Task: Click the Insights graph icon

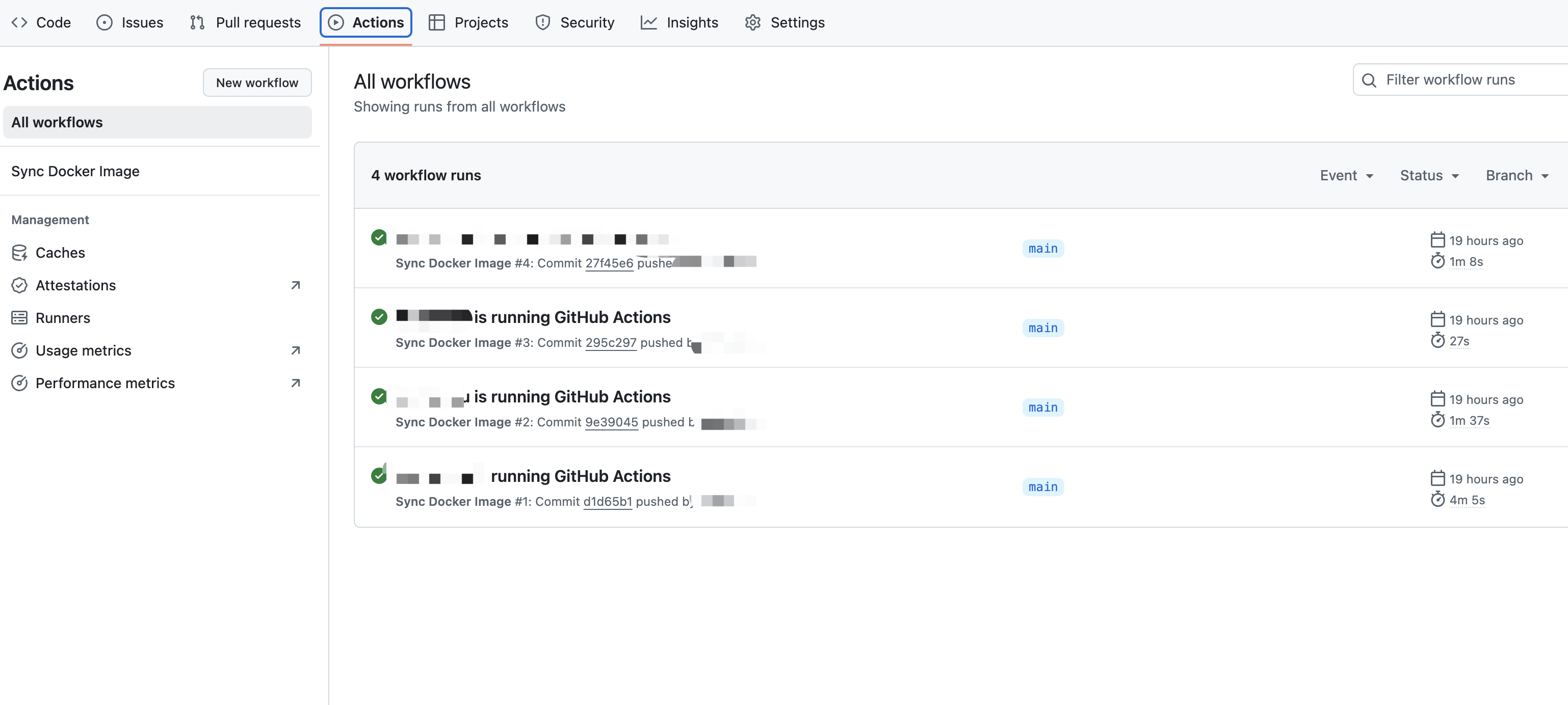Action: click(x=649, y=22)
